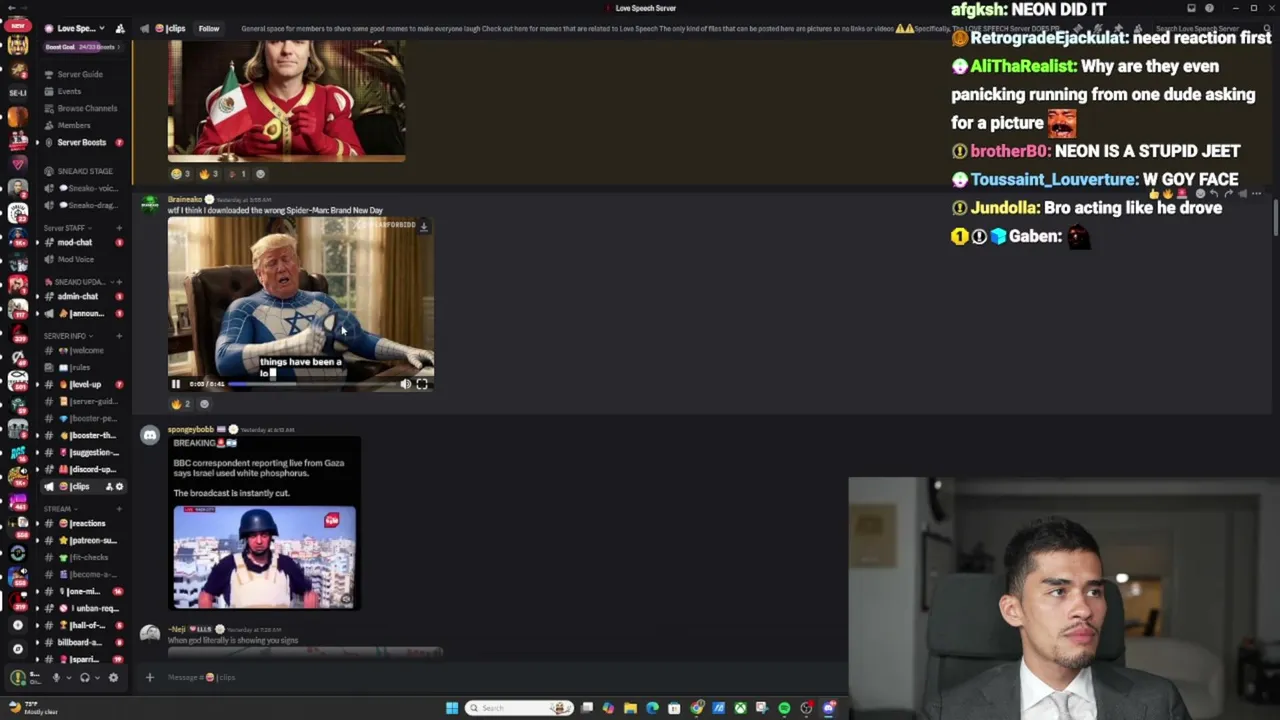Open the rules channel

pos(80,367)
